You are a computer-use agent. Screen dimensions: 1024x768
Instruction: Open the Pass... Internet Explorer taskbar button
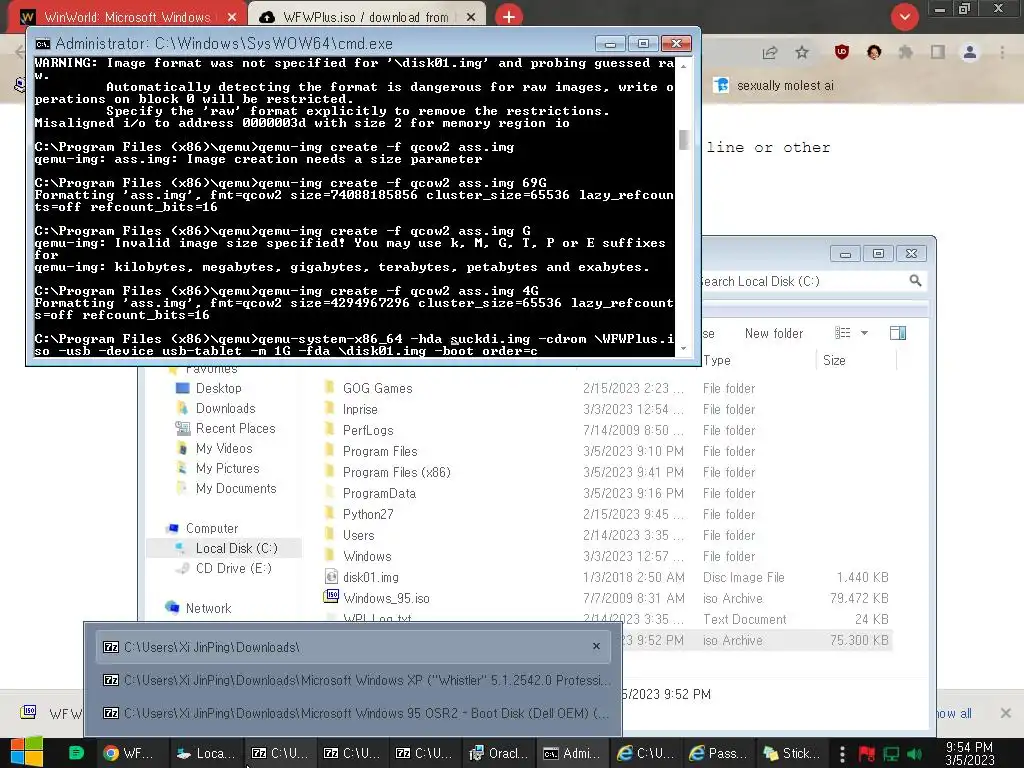pyautogui.click(x=718, y=753)
